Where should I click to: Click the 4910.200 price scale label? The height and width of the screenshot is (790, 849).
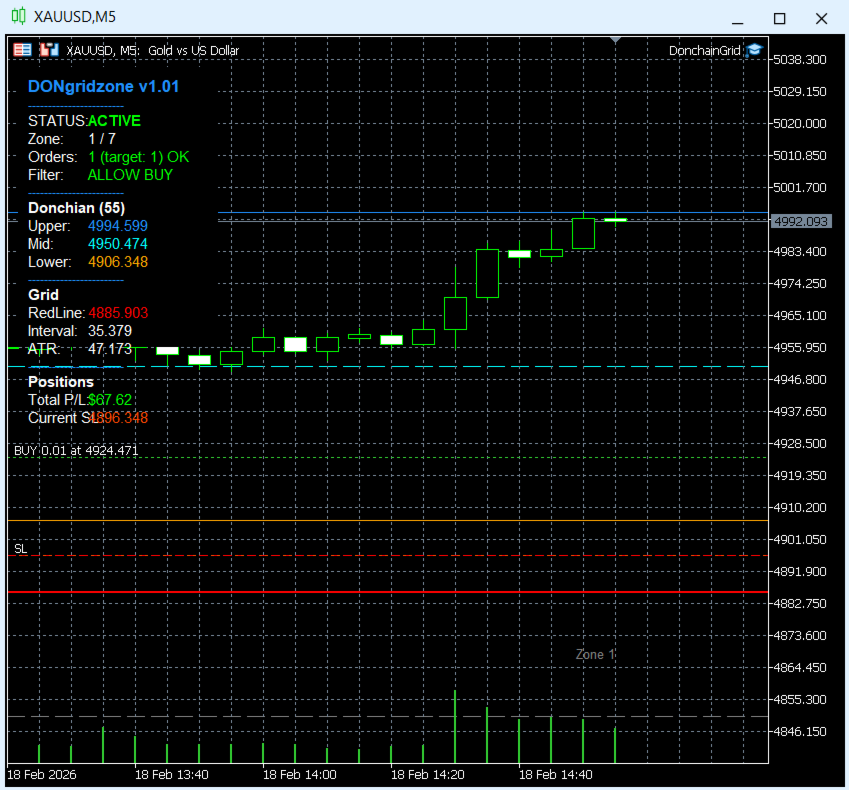[800, 507]
